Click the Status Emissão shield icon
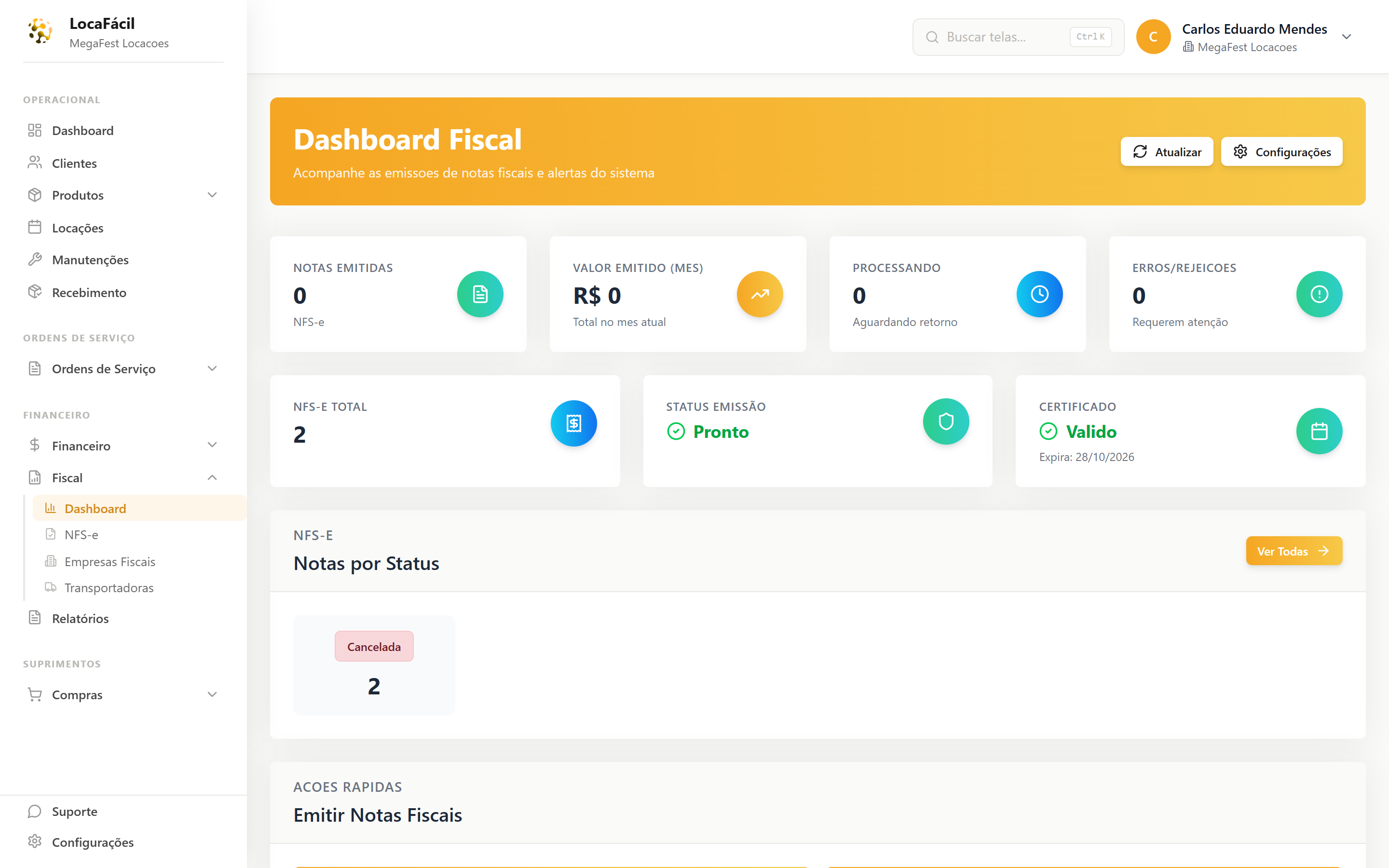The image size is (1389, 868). click(x=946, y=421)
